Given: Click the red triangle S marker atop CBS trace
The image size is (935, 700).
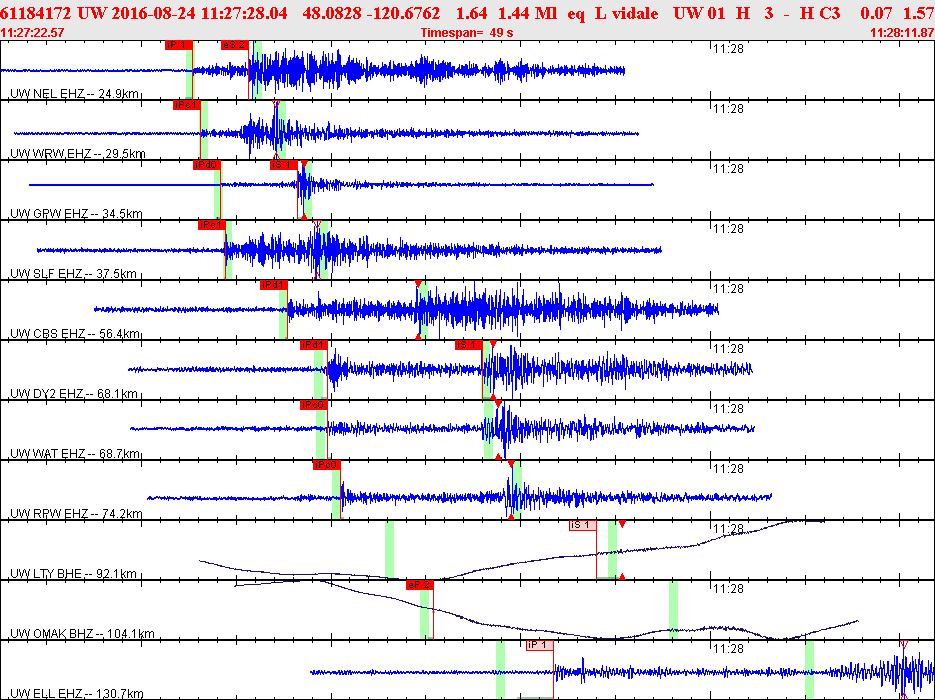Looking at the screenshot, I should coord(418,283).
